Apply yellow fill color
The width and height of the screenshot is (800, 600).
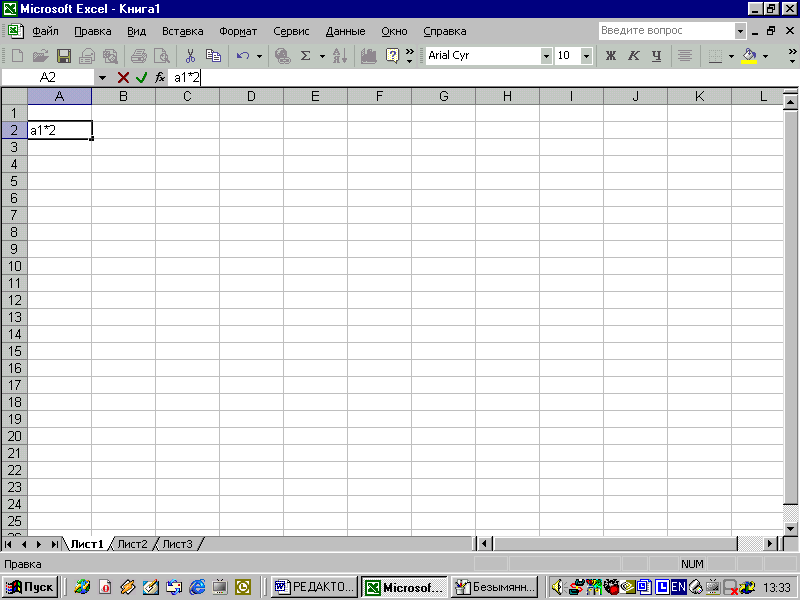tap(749, 55)
